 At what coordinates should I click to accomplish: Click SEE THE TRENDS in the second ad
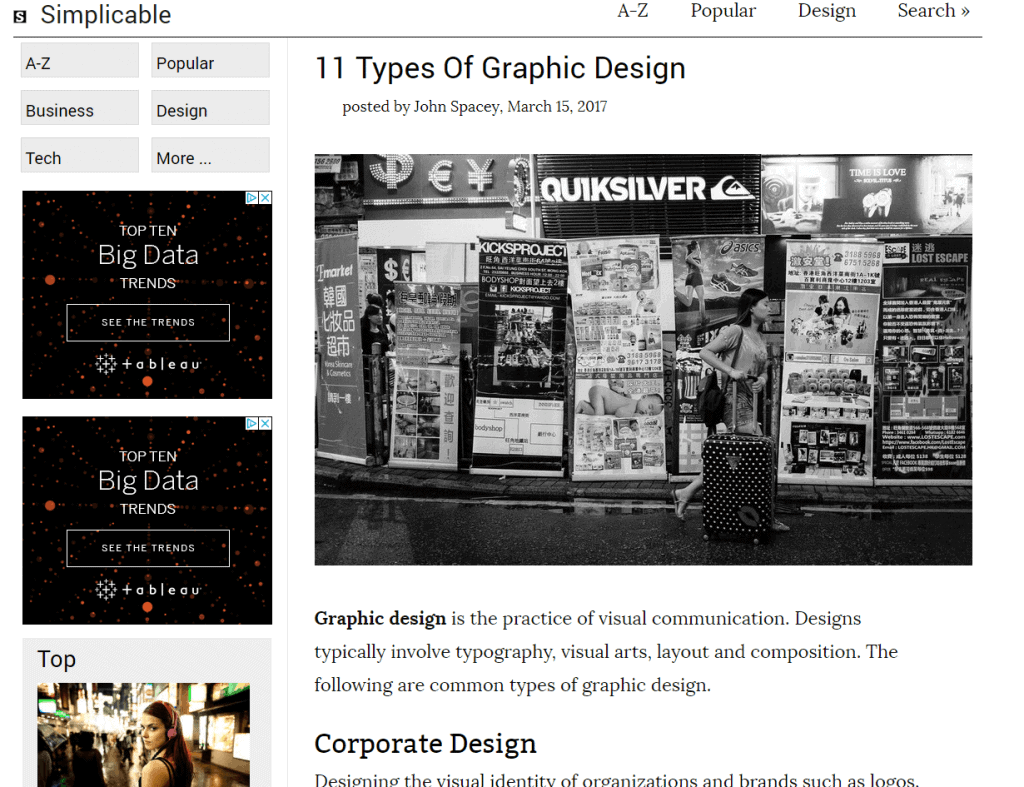(x=148, y=548)
